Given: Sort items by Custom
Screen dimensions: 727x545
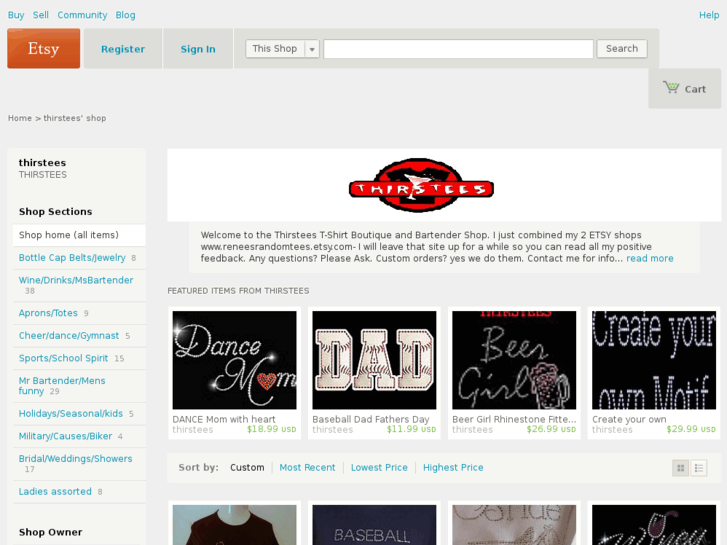Looking at the screenshot, I should 247,468.
